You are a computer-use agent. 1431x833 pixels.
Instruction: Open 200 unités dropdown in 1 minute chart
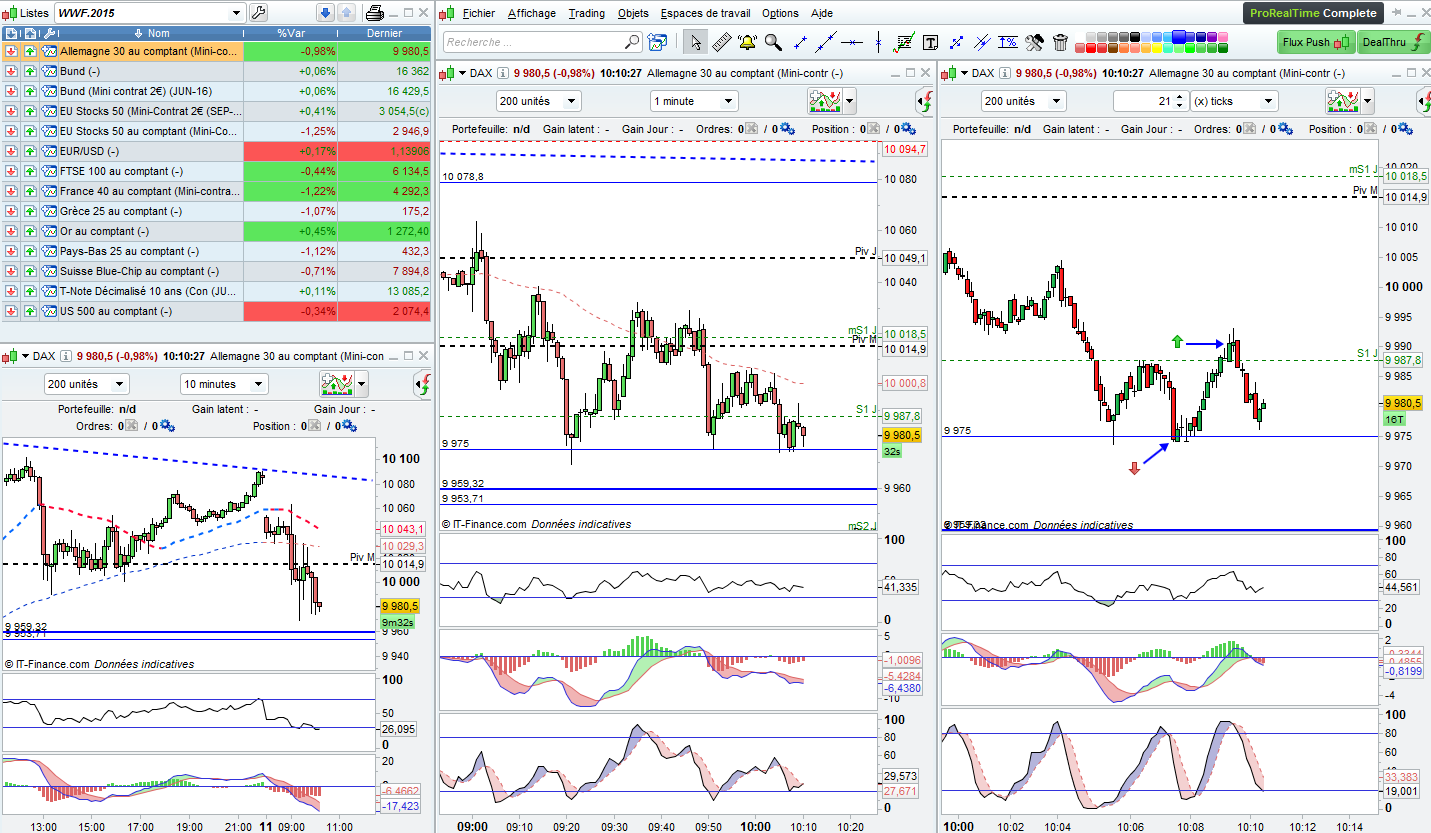click(x=538, y=101)
